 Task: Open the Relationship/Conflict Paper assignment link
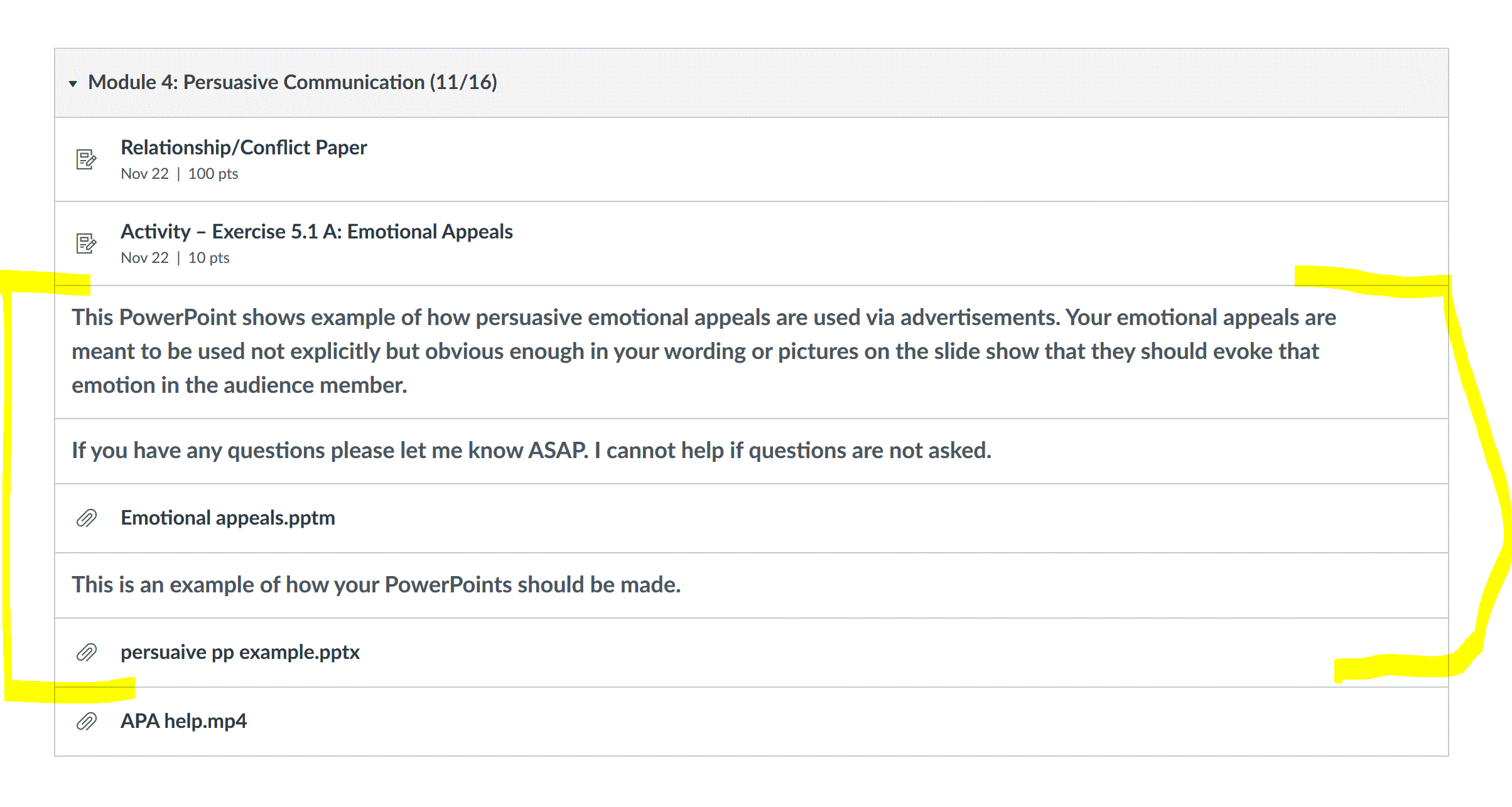pyautogui.click(x=244, y=147)
